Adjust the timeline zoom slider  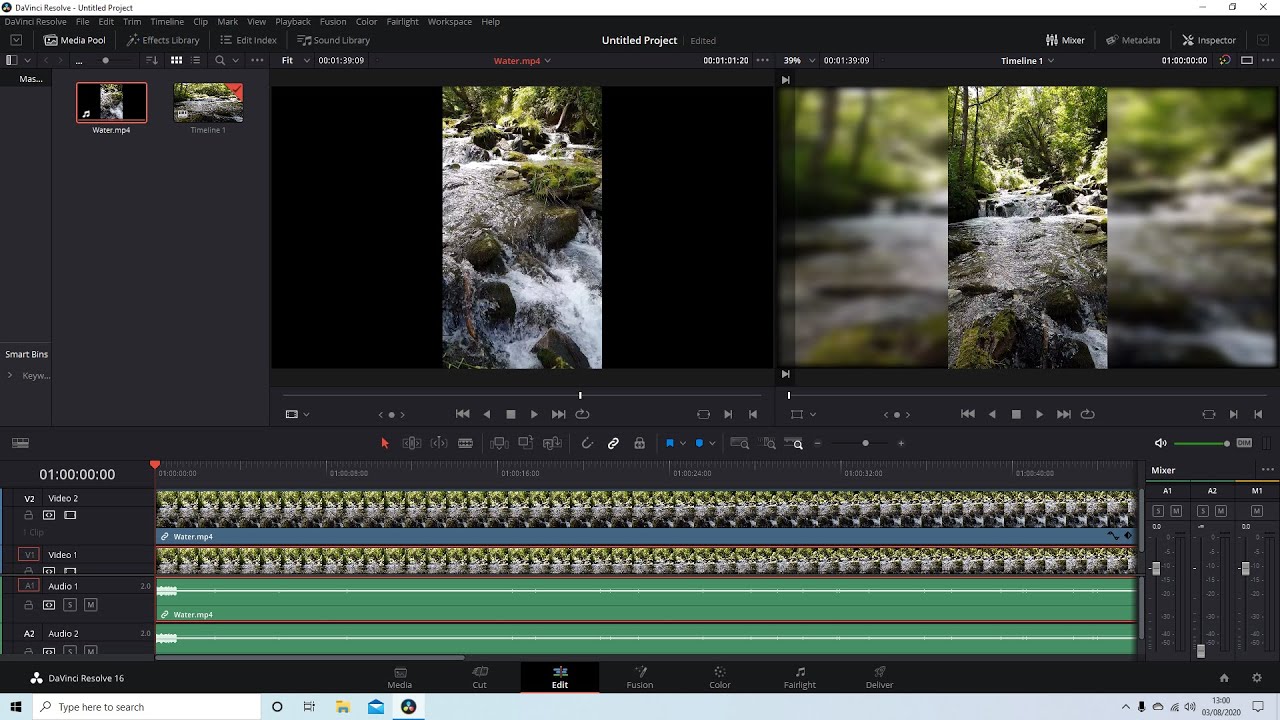point(865,443)
